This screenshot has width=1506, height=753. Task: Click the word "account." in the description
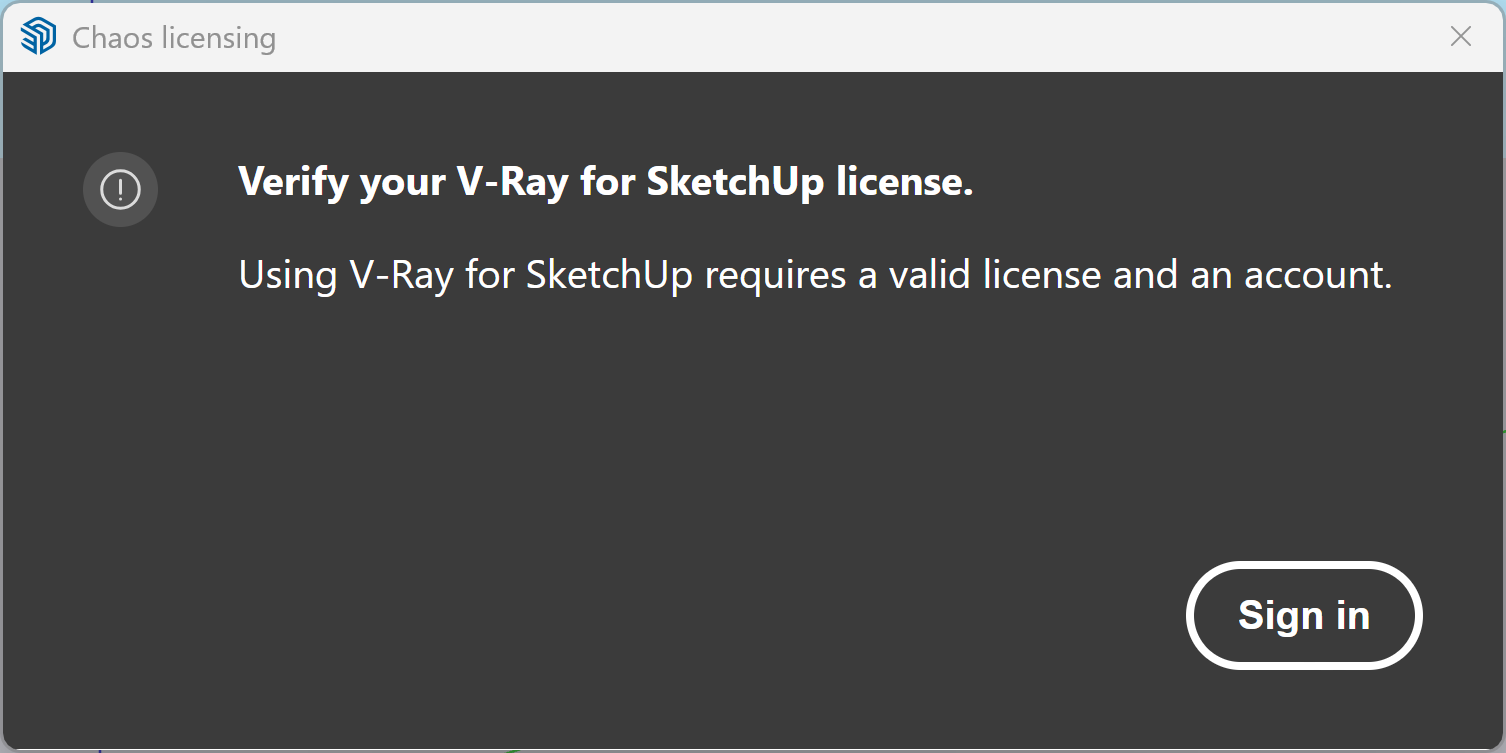[1318, 274]
